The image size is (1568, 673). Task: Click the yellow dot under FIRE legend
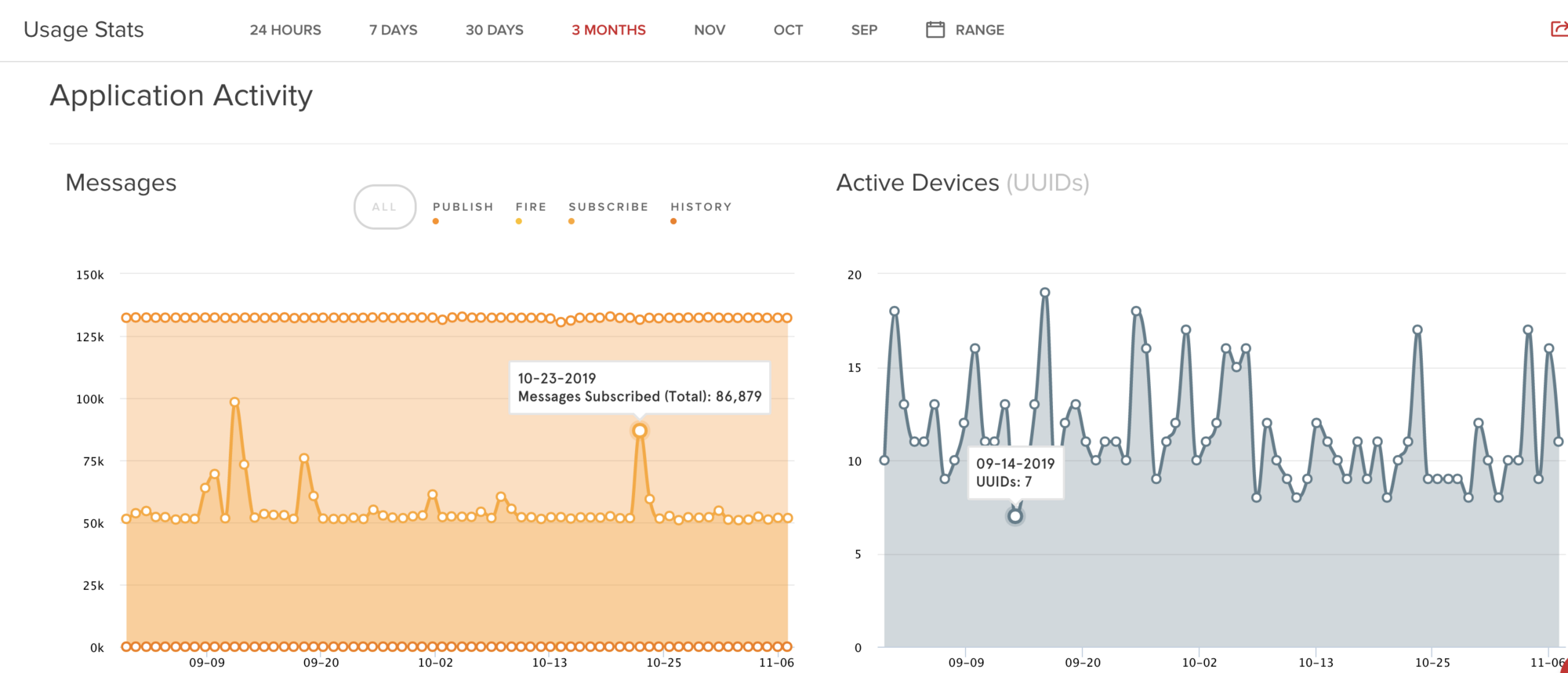(519, 221)
